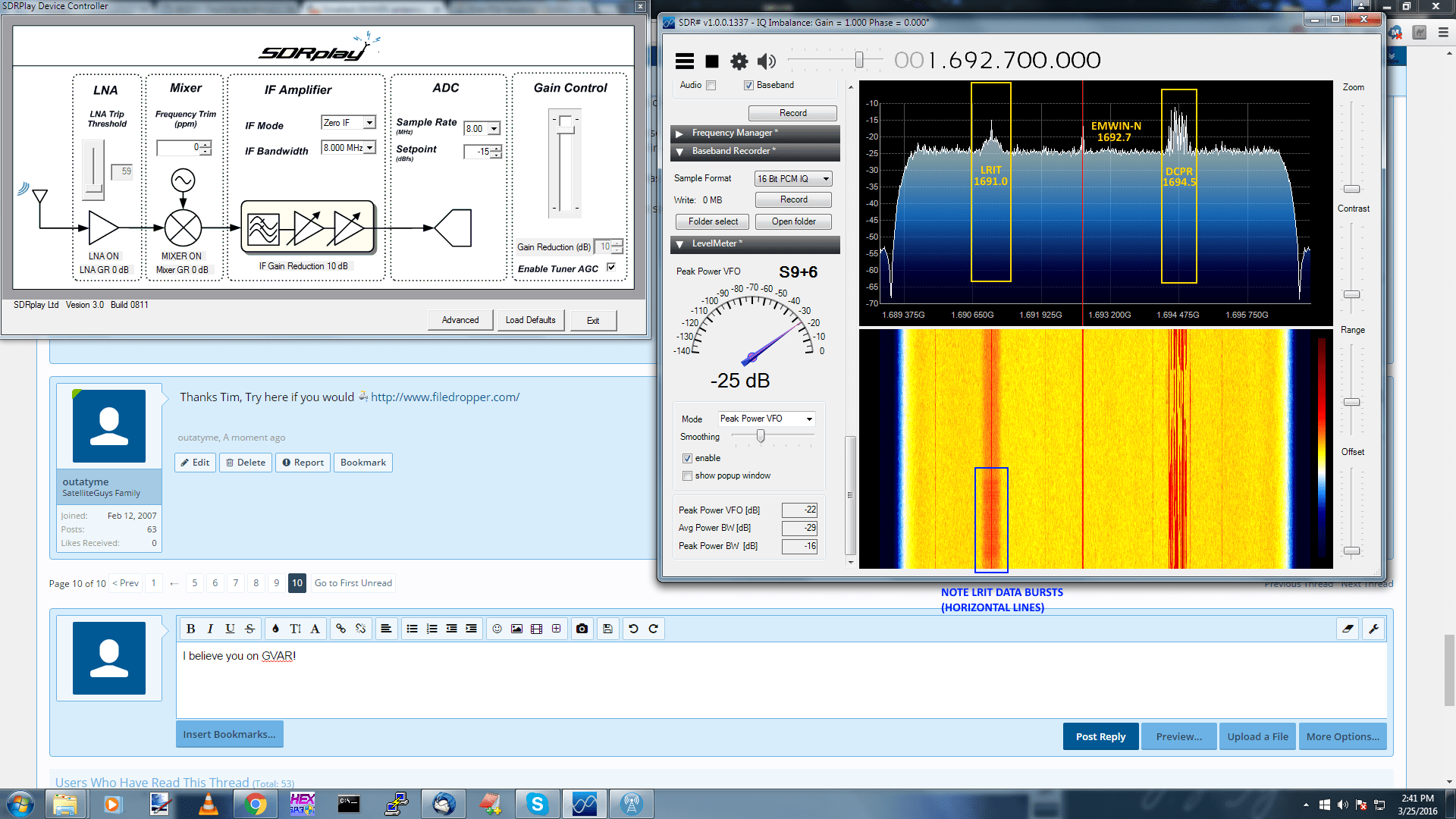
Task: Click Upload a File button
Action: (1257, 736)
